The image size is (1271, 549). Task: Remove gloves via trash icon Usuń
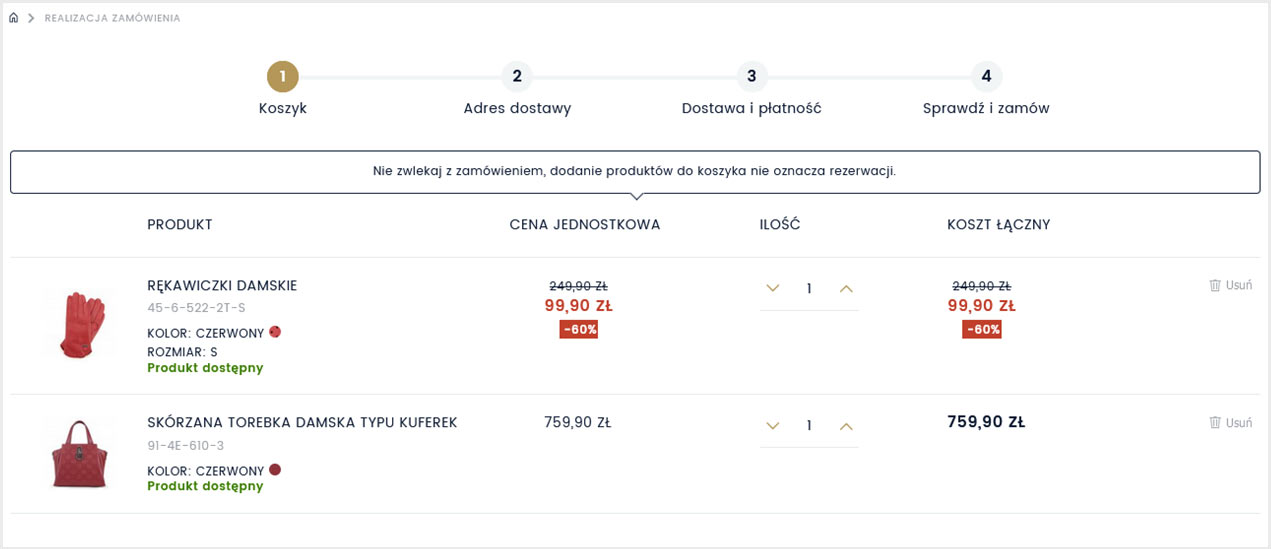pyautogui.click(x=1230, y=285)
